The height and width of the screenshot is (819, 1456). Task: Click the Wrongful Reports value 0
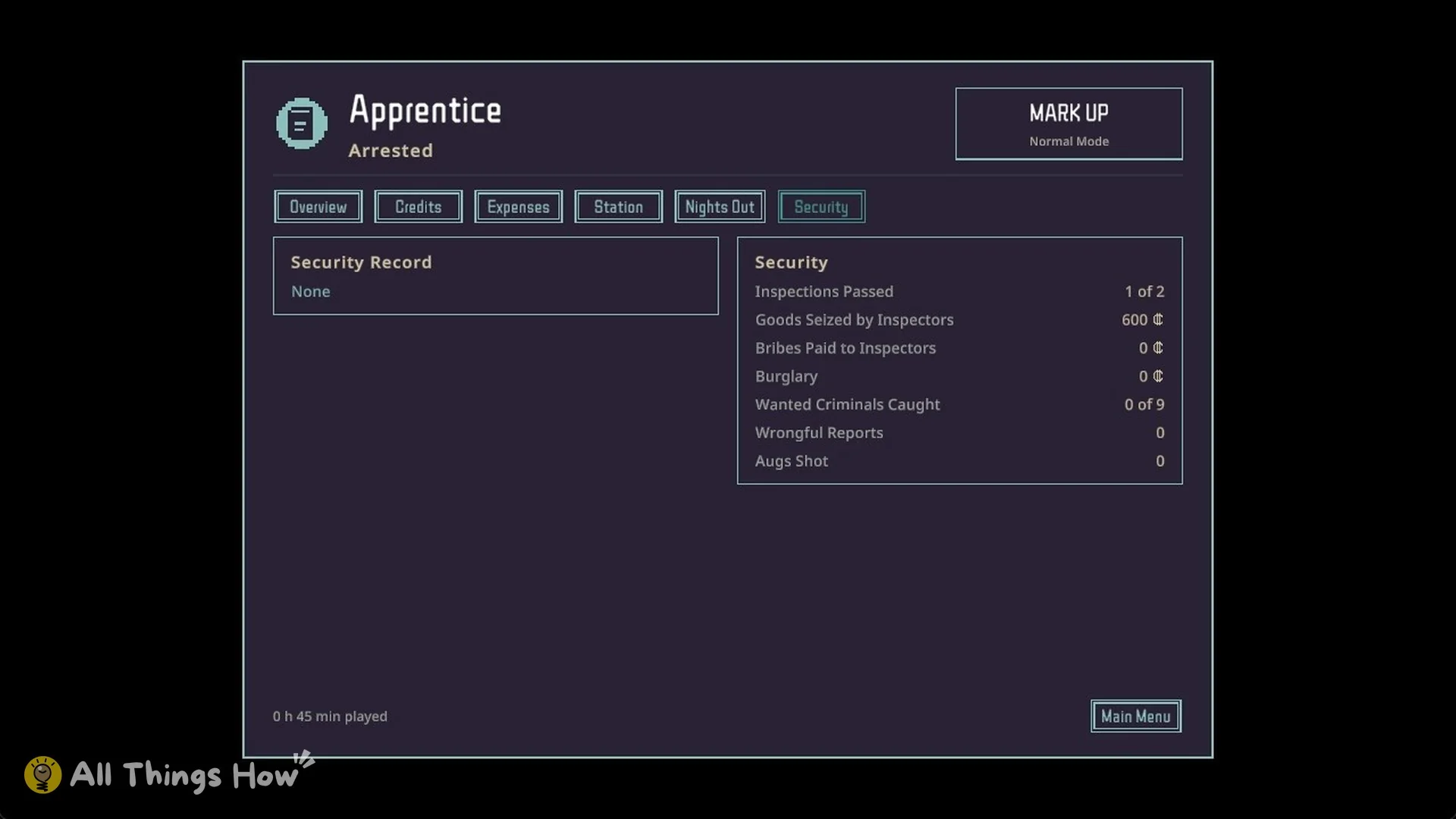pos(1160,433)
